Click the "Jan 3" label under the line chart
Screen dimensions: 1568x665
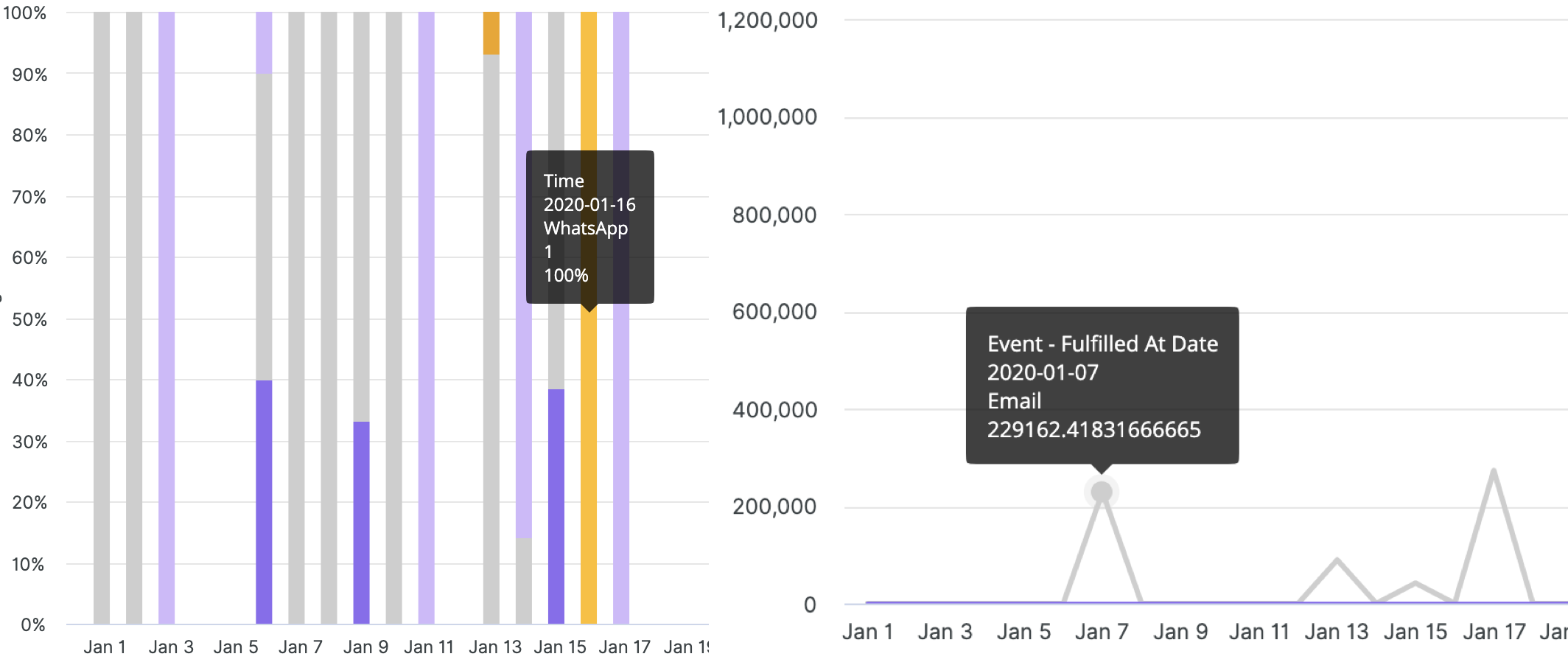(x=945, y=632)
